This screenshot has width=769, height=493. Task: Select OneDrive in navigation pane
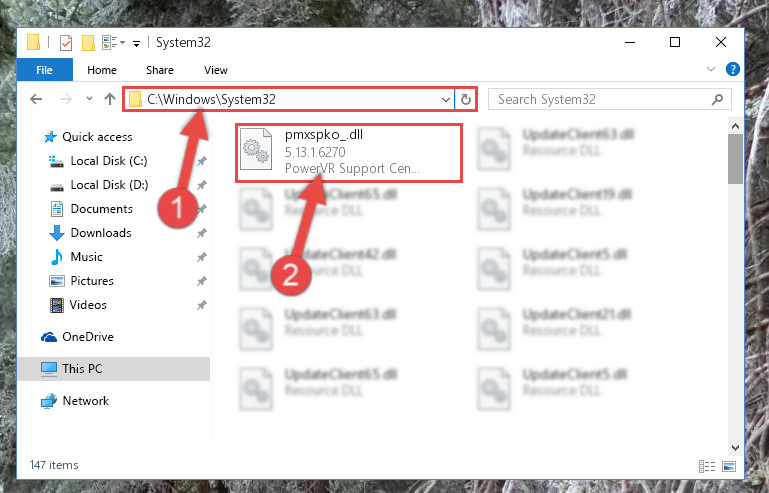(x=87, y=337)
